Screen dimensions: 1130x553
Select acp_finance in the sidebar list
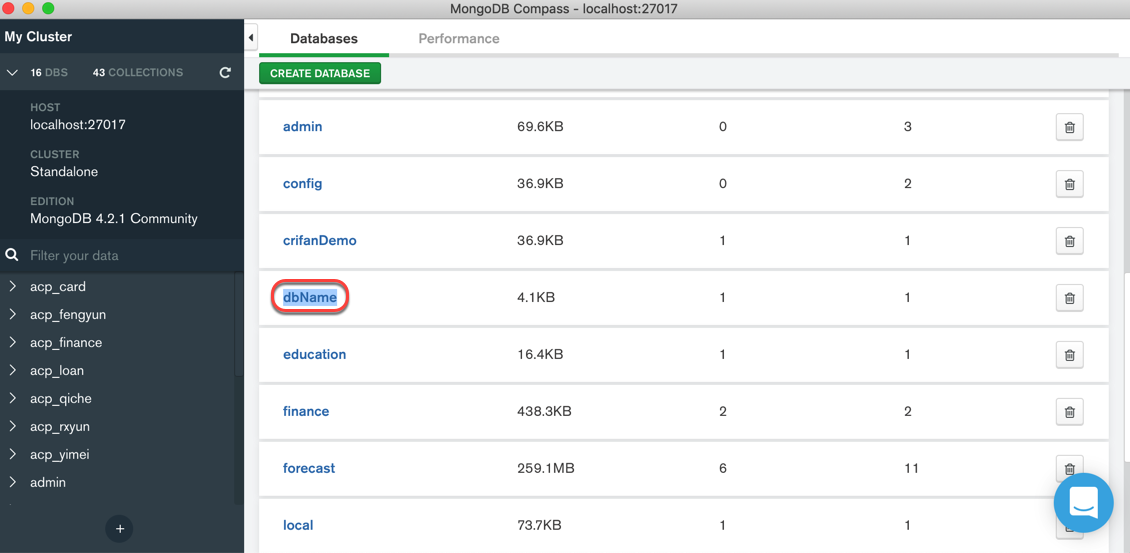point(66,342)
